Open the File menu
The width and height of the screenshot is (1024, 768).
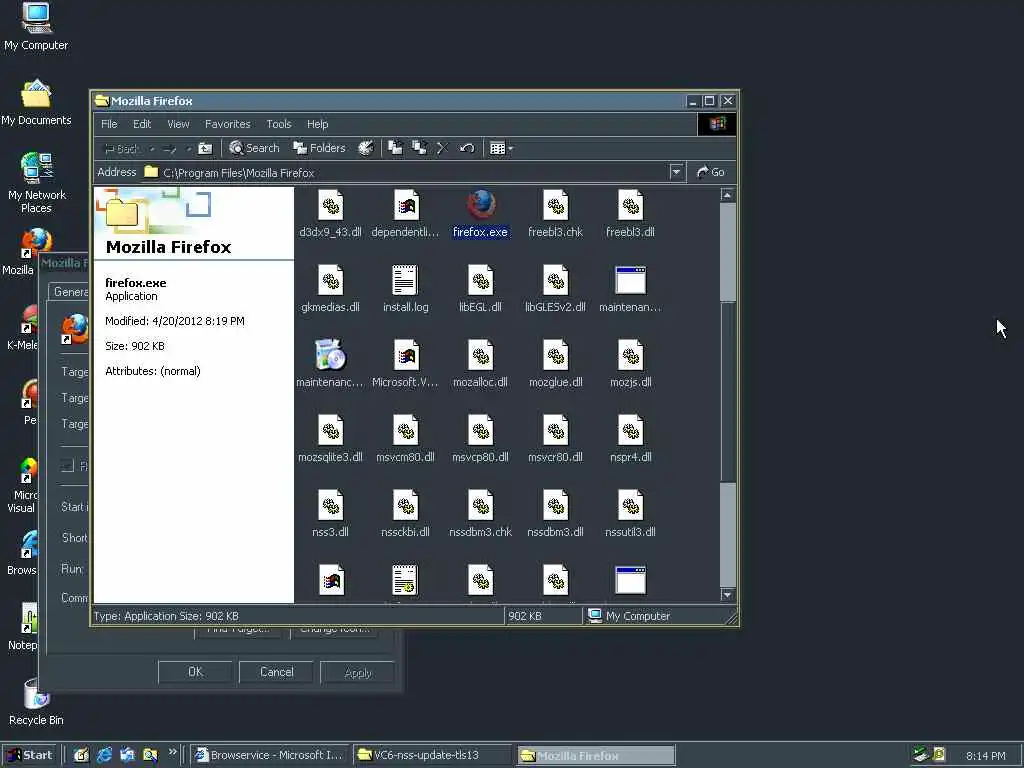(x=109, y=124)
